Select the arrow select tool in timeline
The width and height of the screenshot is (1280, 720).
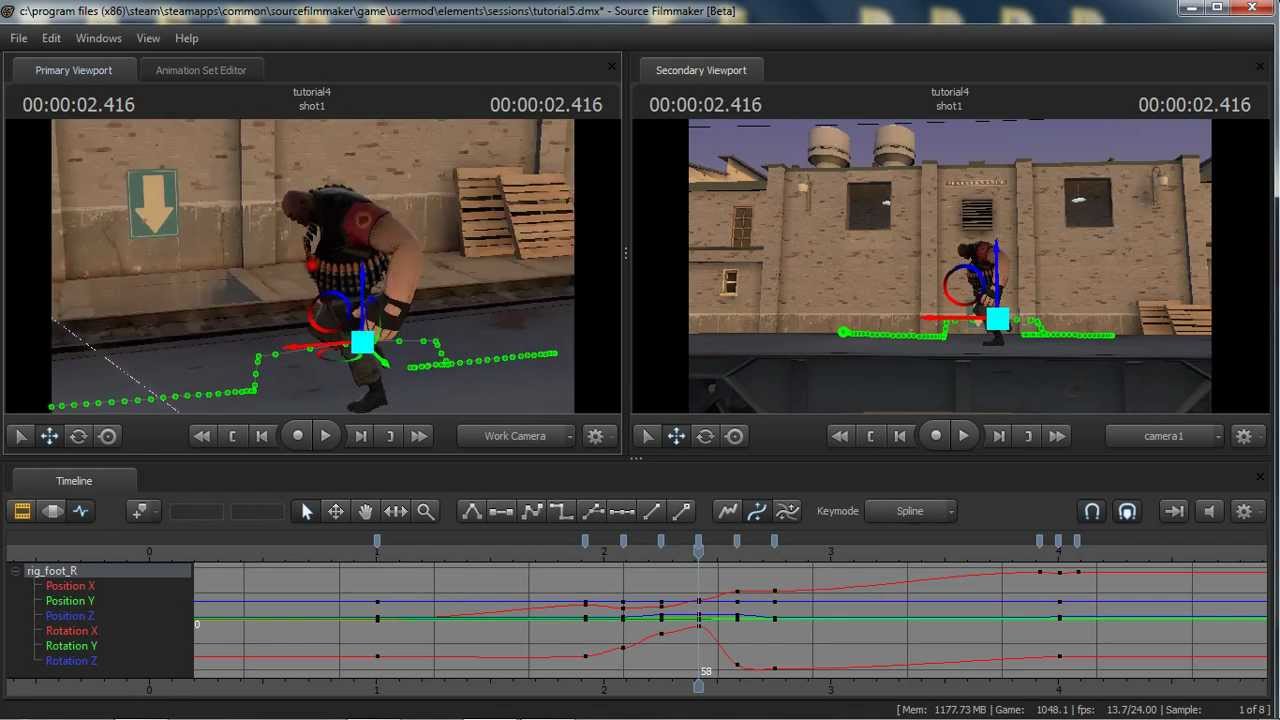click(307, 511)
